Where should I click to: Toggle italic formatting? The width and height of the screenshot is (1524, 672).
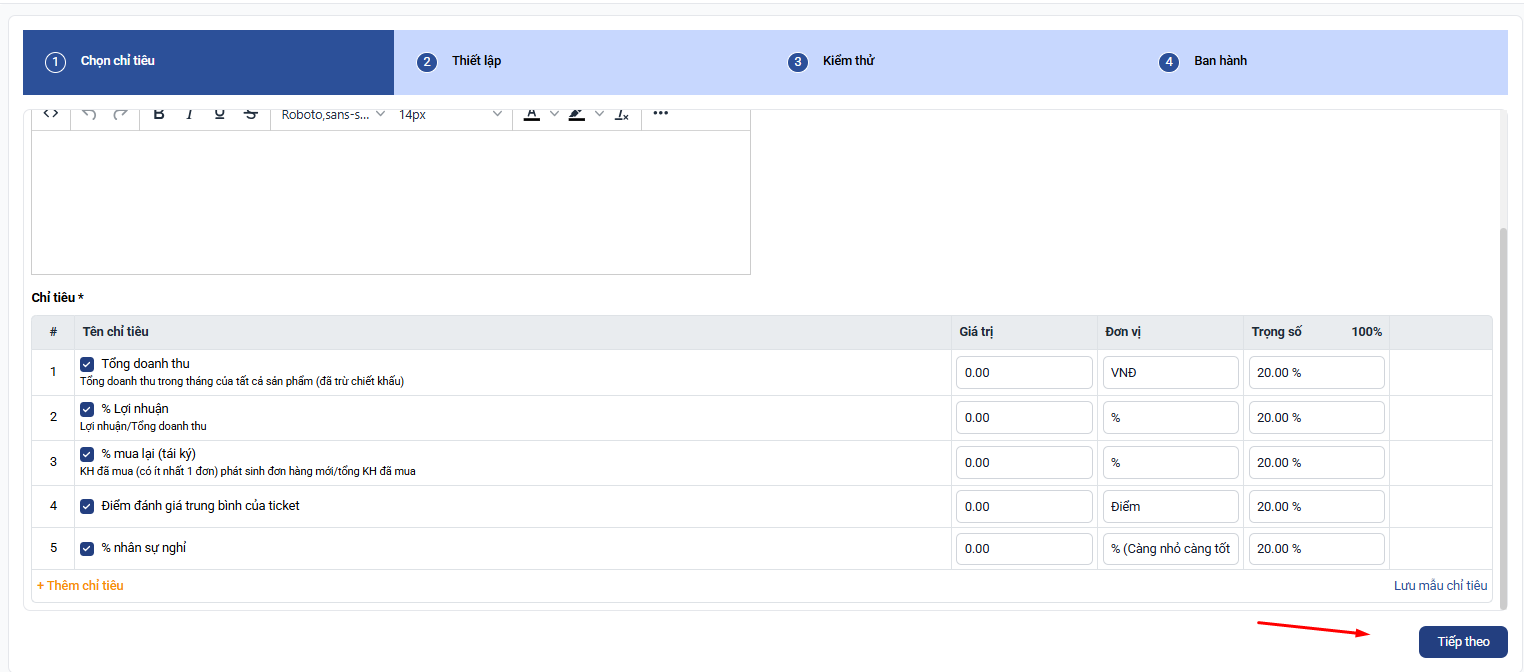click(189, 114)
